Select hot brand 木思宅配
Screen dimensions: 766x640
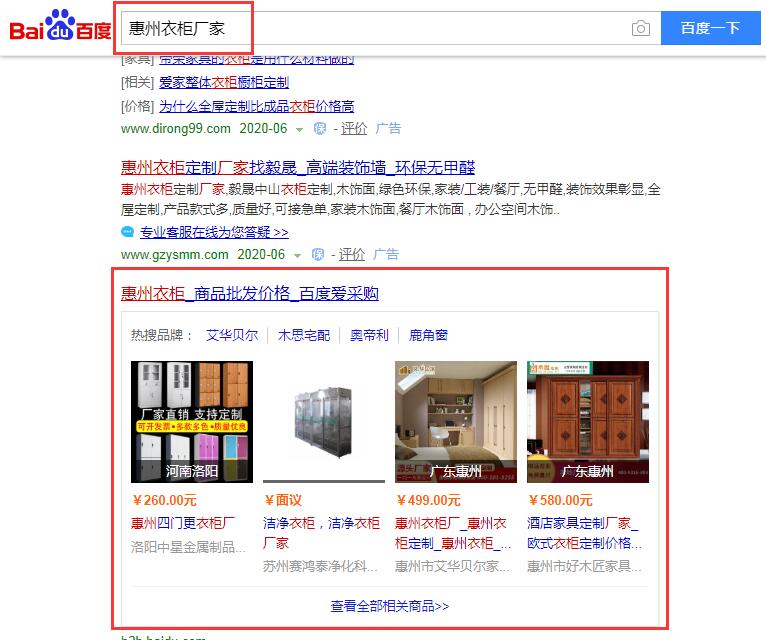(x=304, y=335)
